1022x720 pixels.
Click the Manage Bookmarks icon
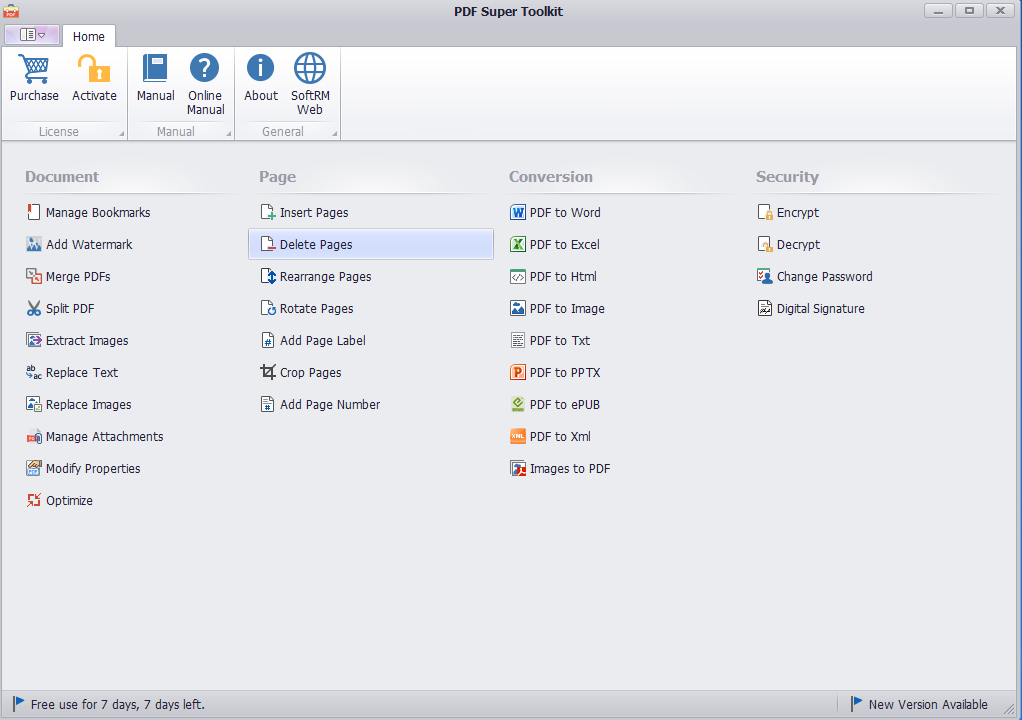click(x=34, y=212)
